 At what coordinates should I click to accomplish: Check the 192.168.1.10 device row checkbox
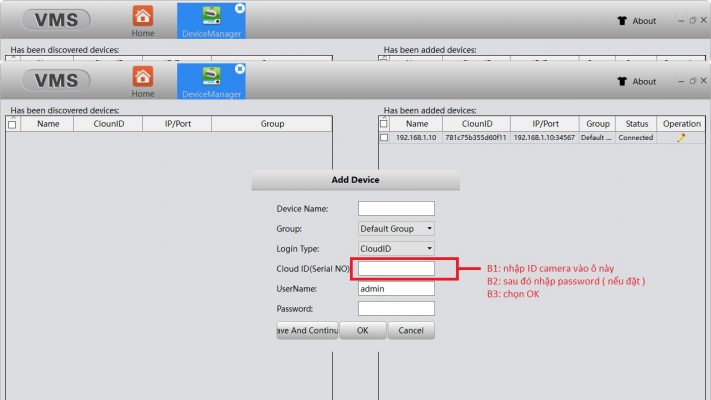point(384,137)
